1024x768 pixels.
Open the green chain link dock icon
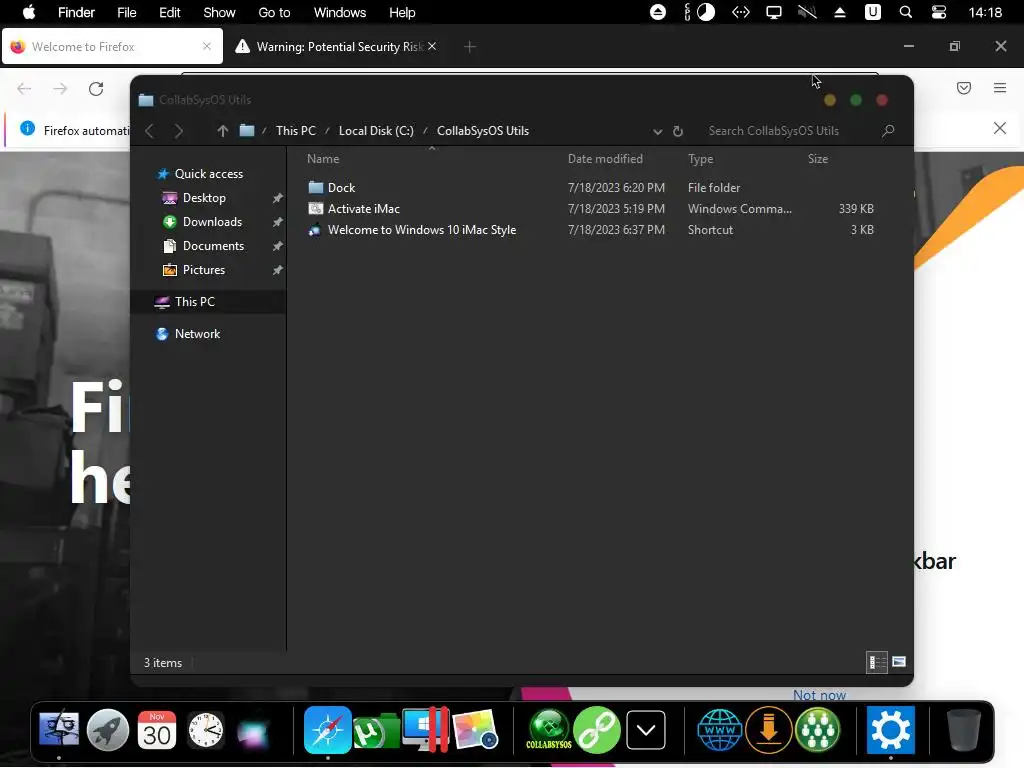pyautogui.click(x=597, y=729)
